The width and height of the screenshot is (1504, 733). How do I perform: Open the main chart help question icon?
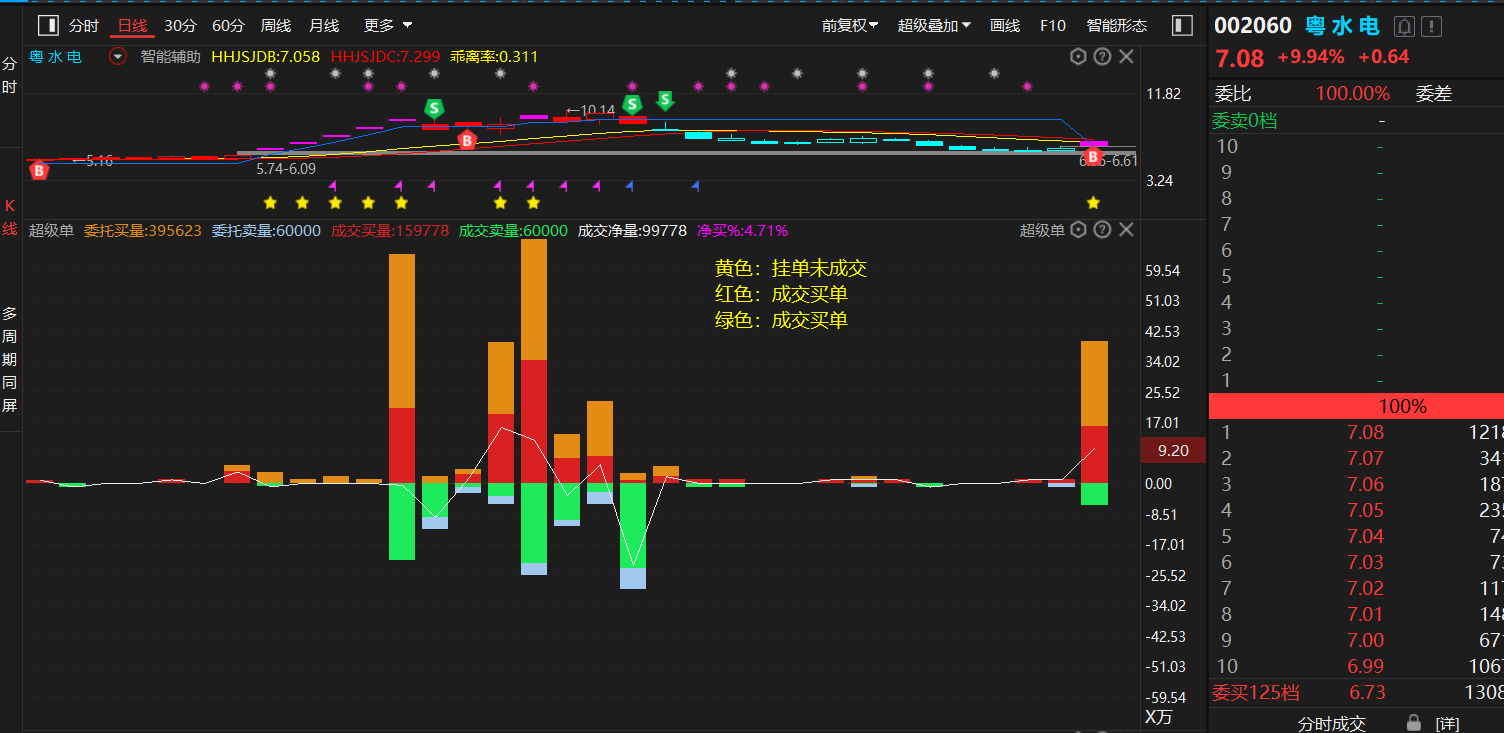(1102, 57)
